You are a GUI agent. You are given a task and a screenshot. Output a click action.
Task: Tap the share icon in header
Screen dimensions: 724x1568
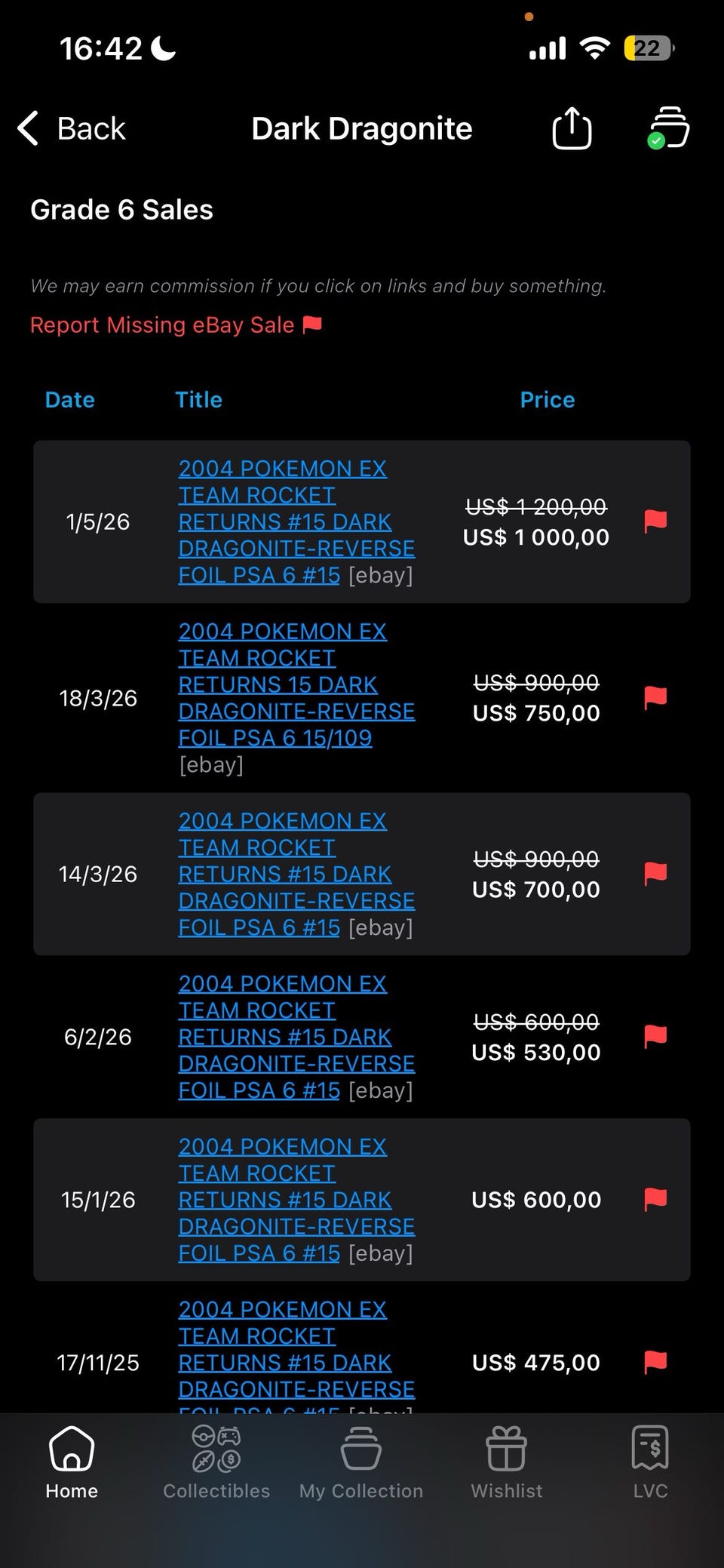tap(572, 128)
